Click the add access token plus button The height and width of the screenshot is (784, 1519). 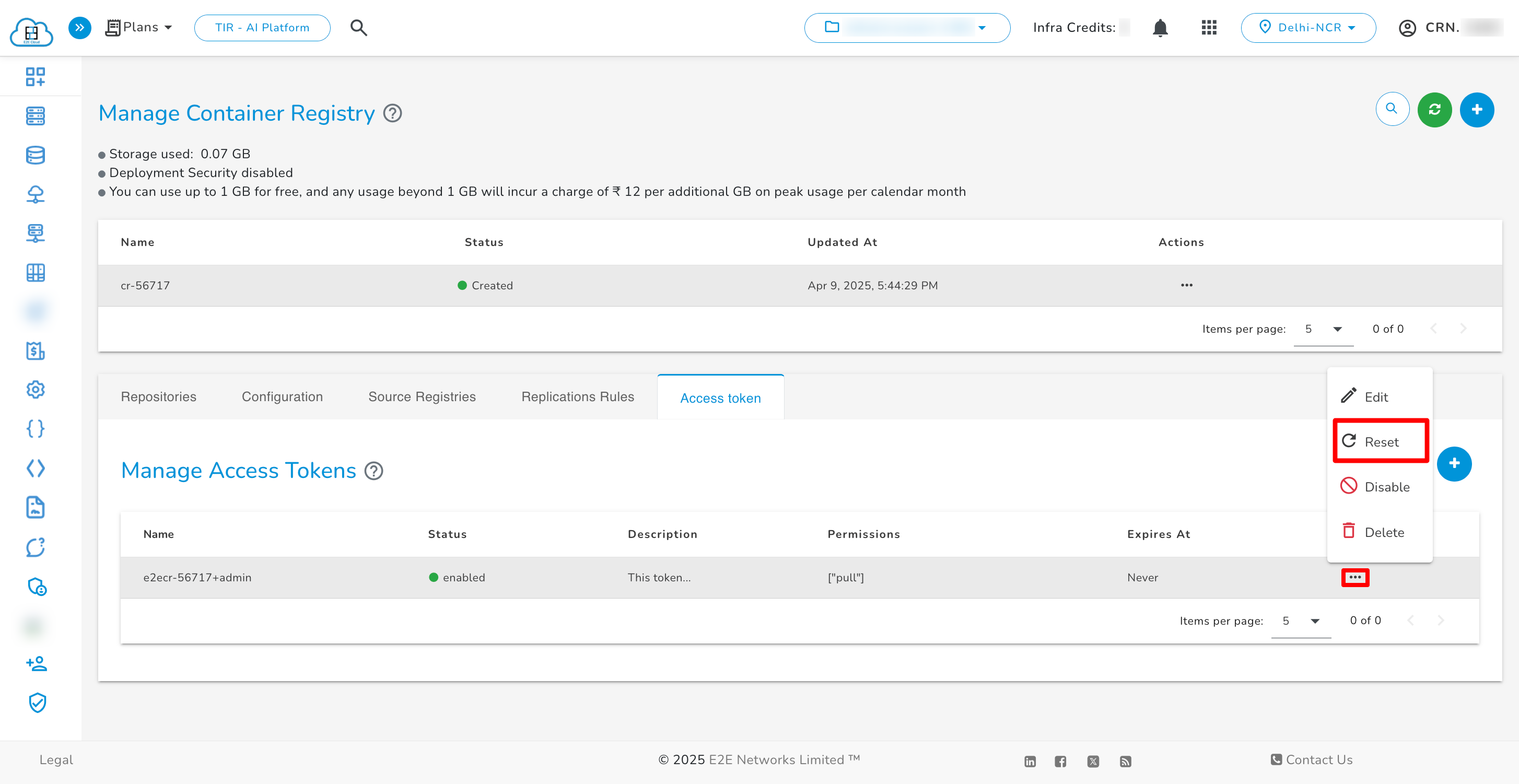(1454, 464)
